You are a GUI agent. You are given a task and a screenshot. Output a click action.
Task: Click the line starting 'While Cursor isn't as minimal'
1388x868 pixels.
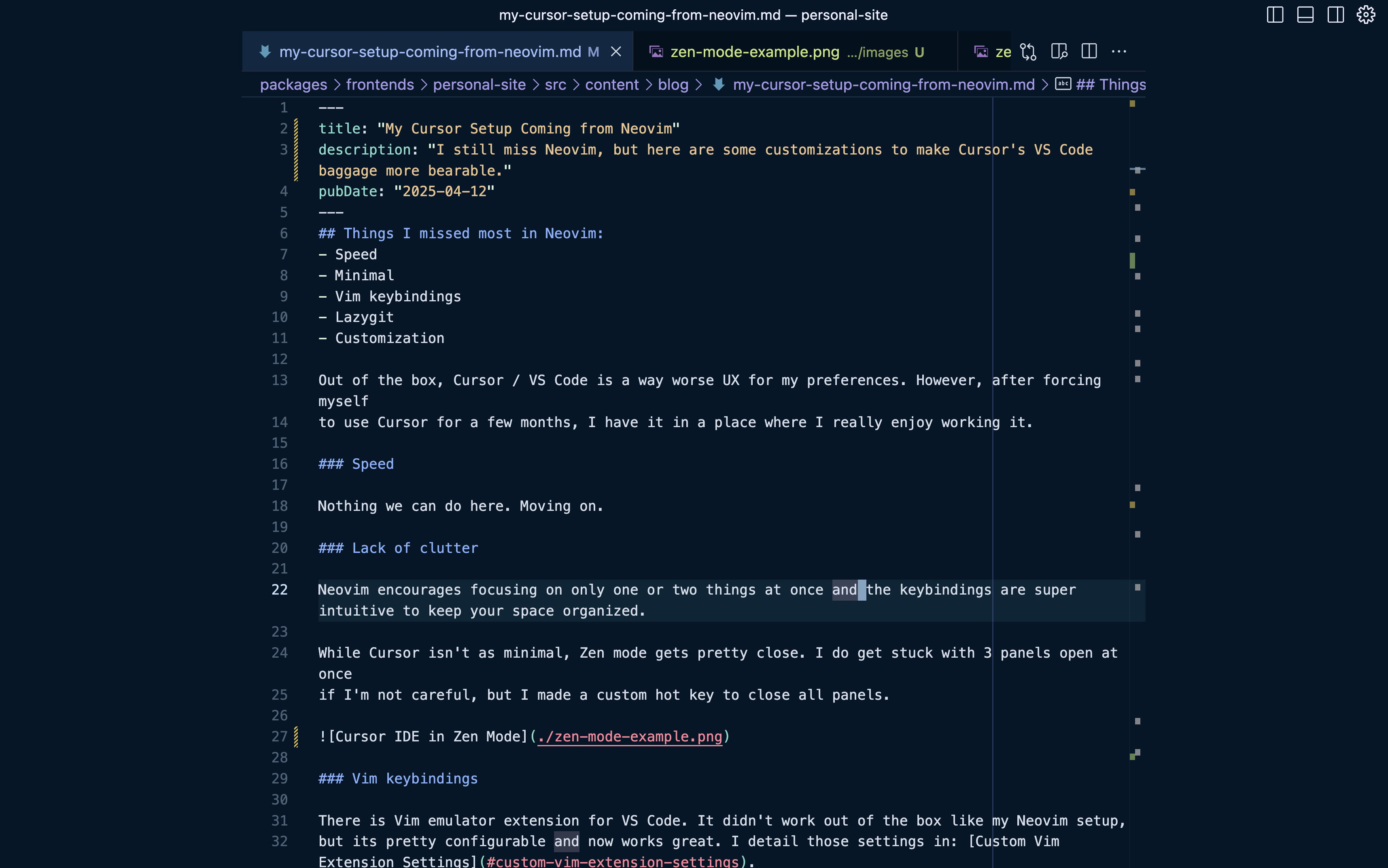point(718,653)
